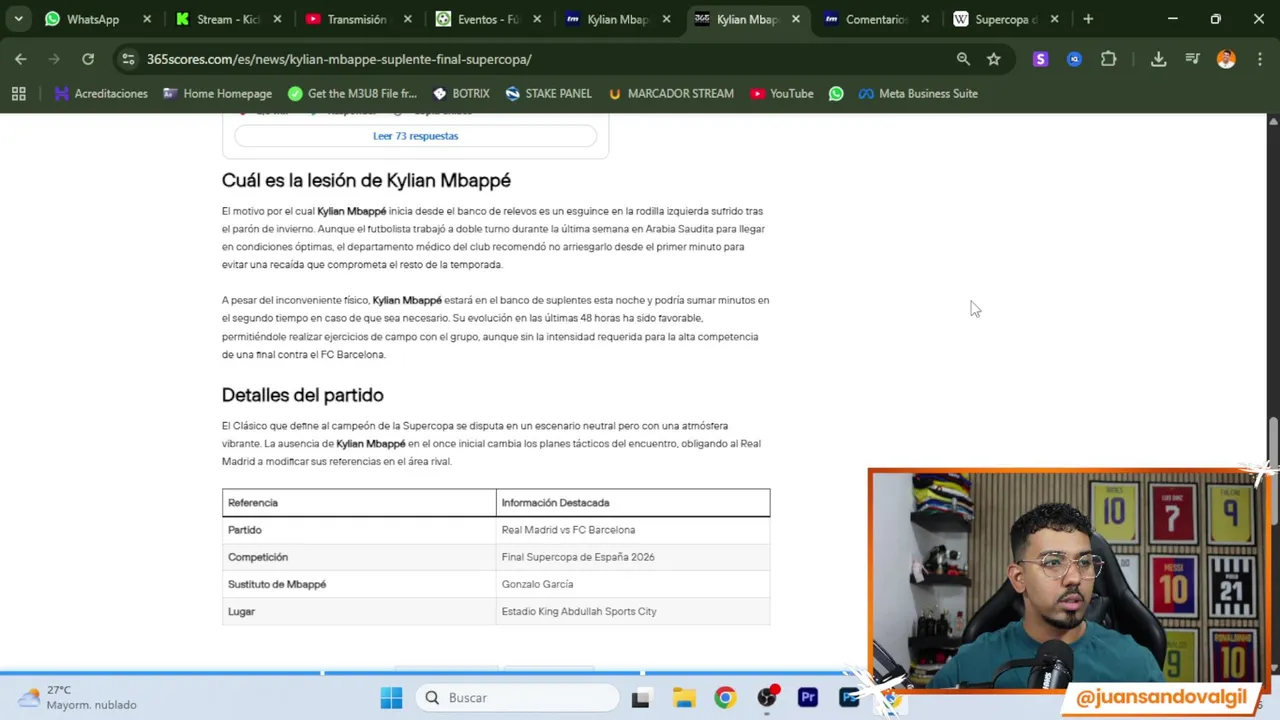Open the YouTube bookmark
1280x720 pixels.
[781, 93]
